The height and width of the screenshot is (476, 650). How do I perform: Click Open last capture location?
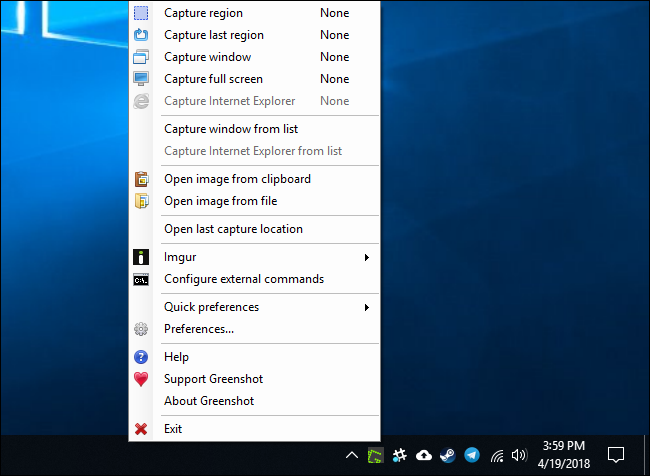[233, 229]
